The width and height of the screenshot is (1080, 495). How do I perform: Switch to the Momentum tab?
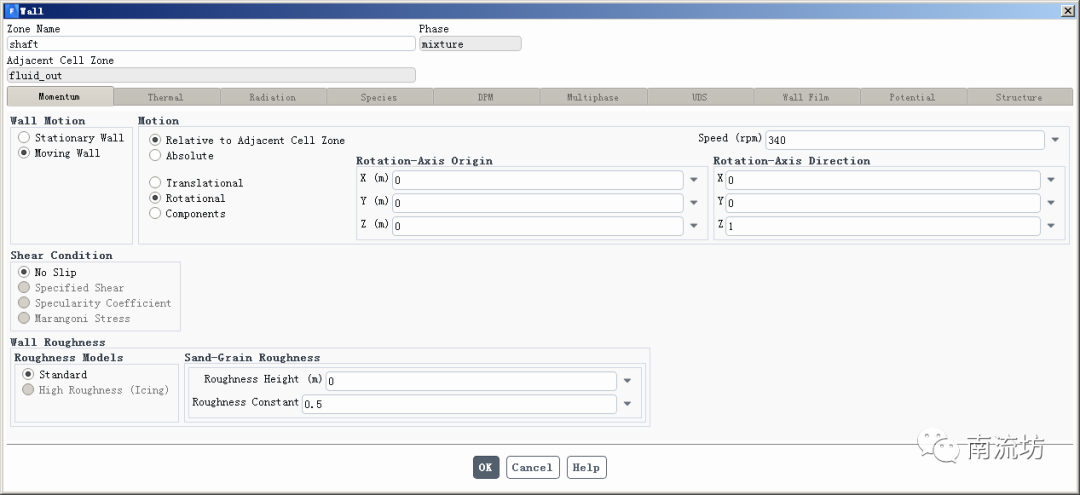point(60,96)
